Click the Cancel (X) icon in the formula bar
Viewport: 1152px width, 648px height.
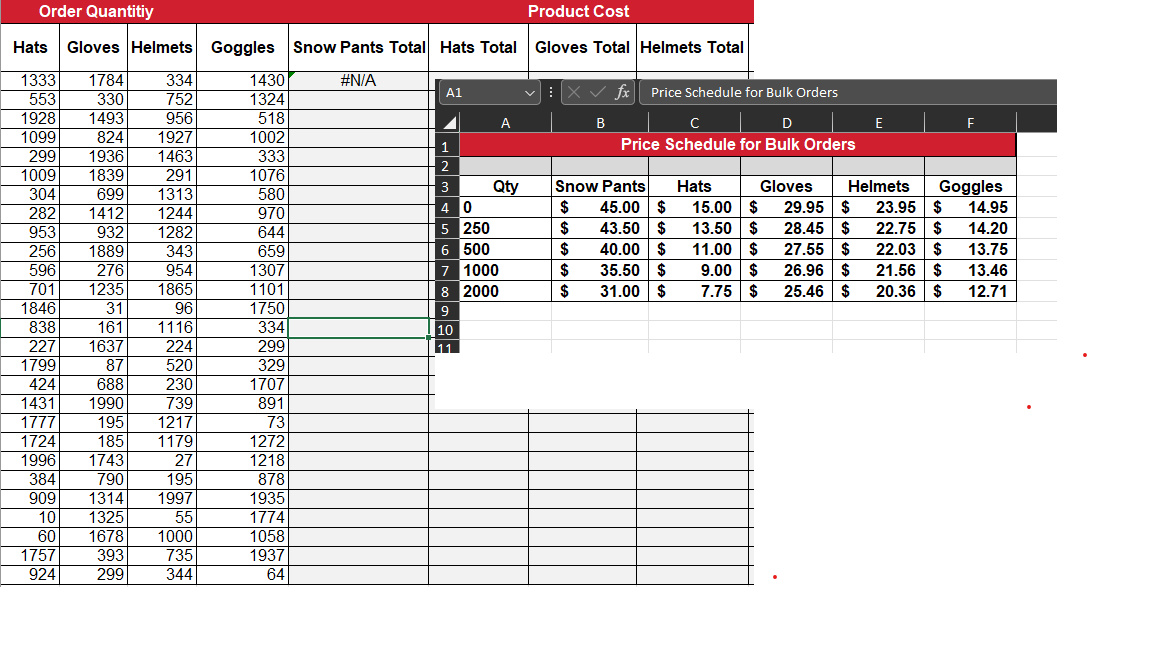click(x=574, y=92)
